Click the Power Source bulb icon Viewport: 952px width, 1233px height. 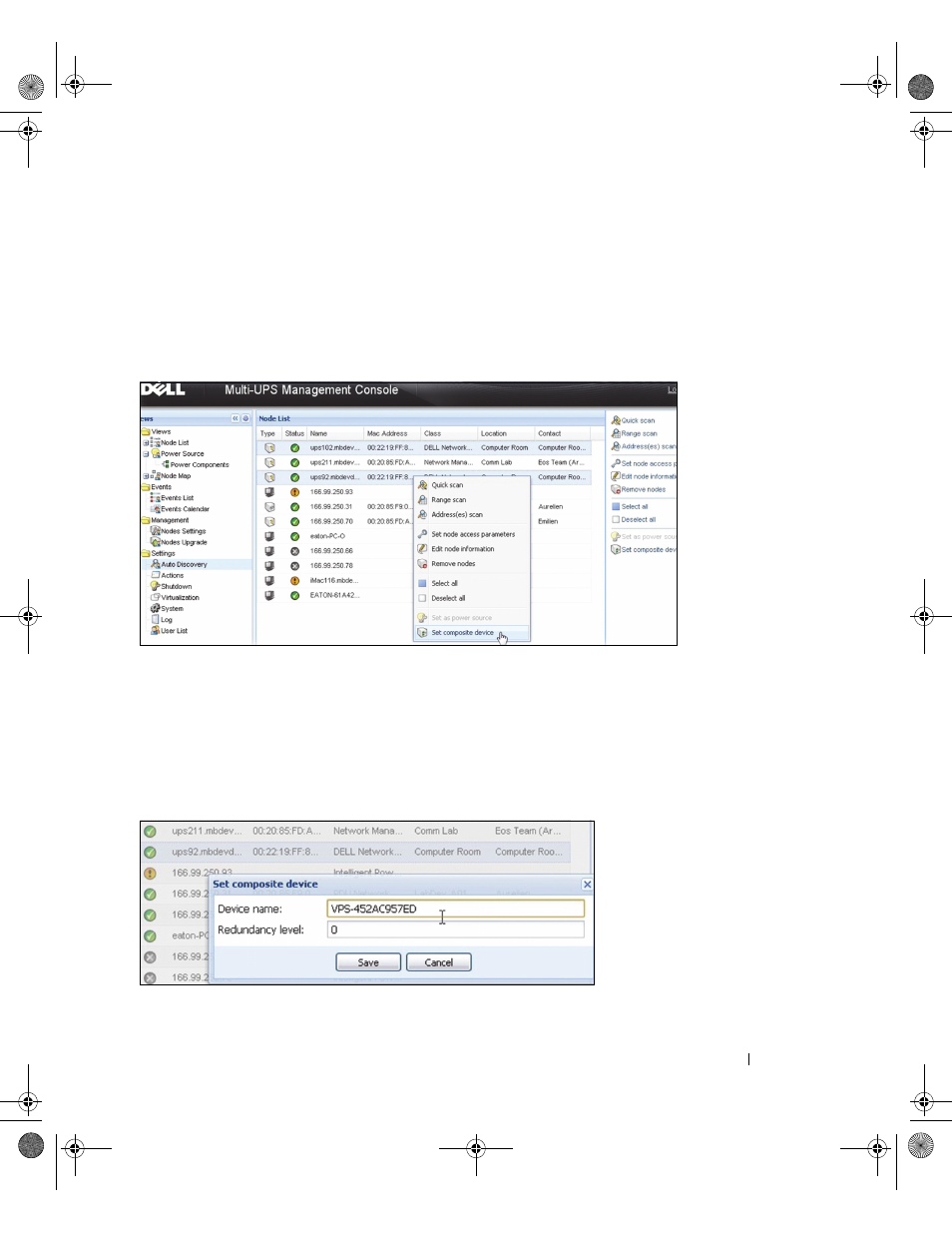click(156, 453)
